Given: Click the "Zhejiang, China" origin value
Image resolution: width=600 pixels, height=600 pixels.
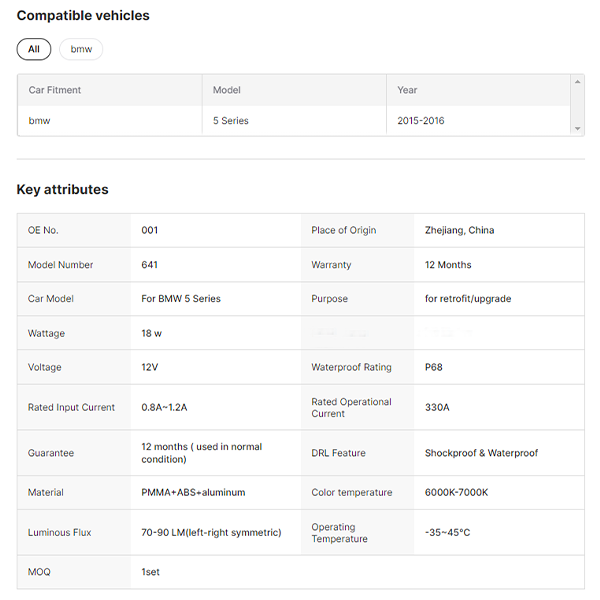Looking at the screenshot, I should click(x=459, y=230).
